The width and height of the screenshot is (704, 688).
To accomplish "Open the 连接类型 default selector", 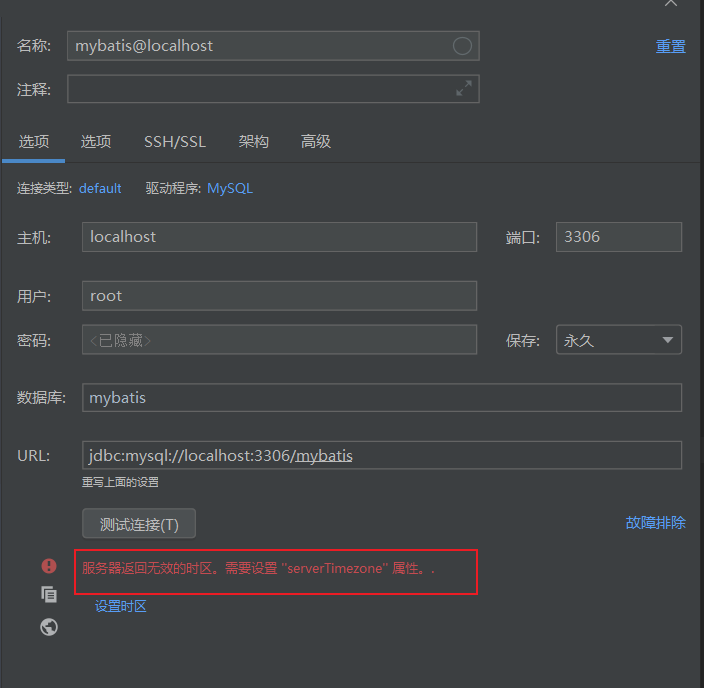I will 100,188.
